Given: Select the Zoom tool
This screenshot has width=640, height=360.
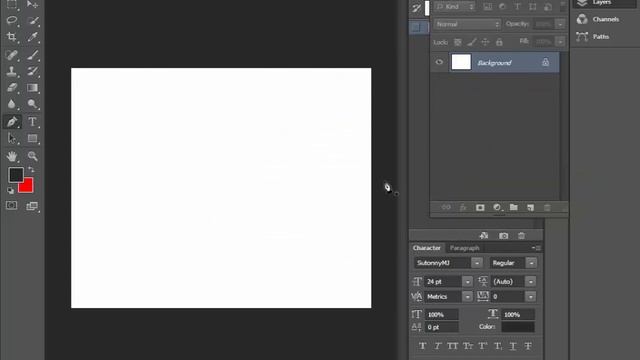Looking at the screenshot, I should 33,156.
